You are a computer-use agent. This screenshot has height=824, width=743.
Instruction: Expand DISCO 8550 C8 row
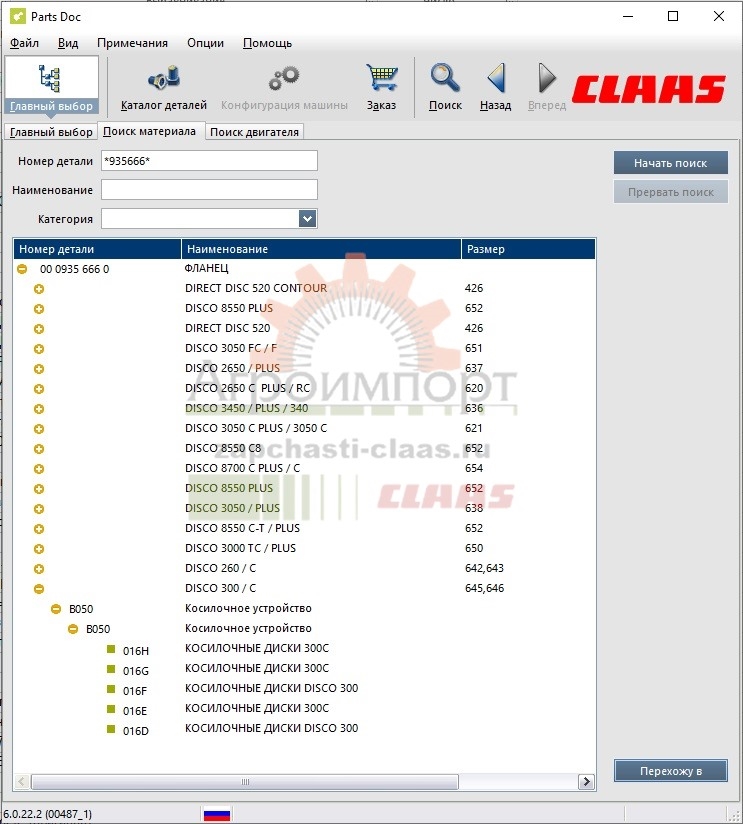tap(39, 449)
